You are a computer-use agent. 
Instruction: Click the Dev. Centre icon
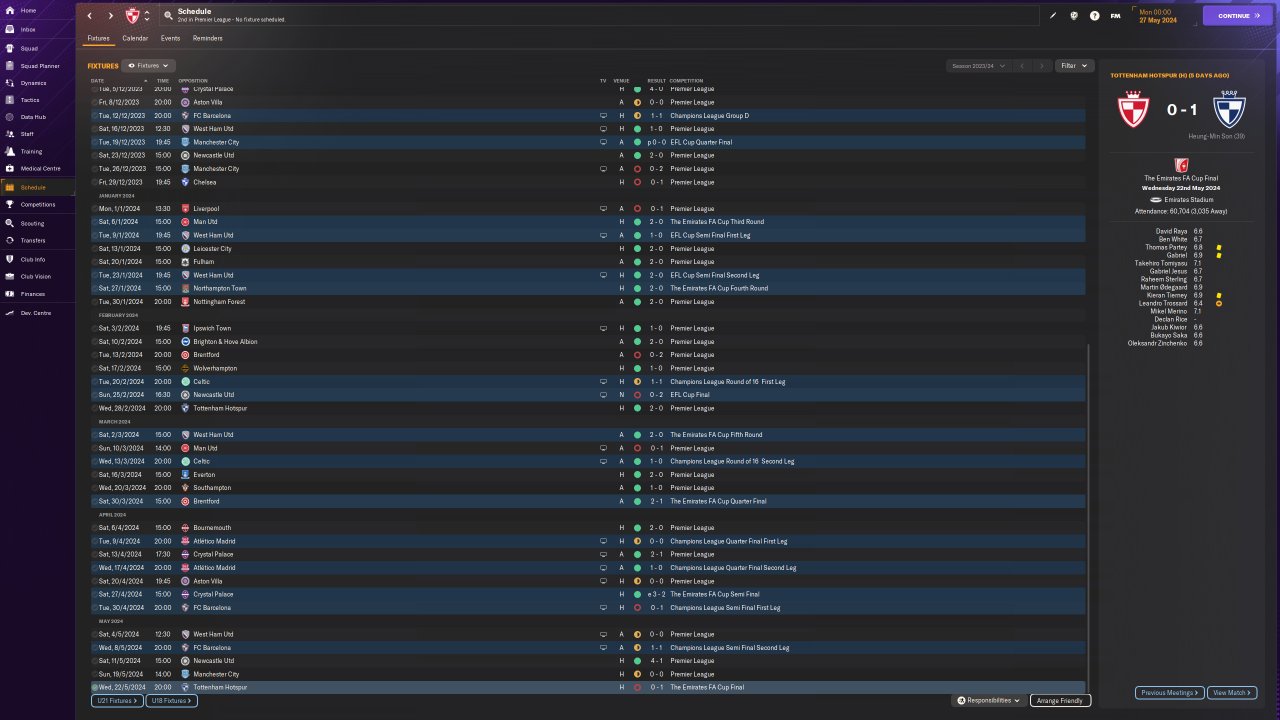click(10, 313)
